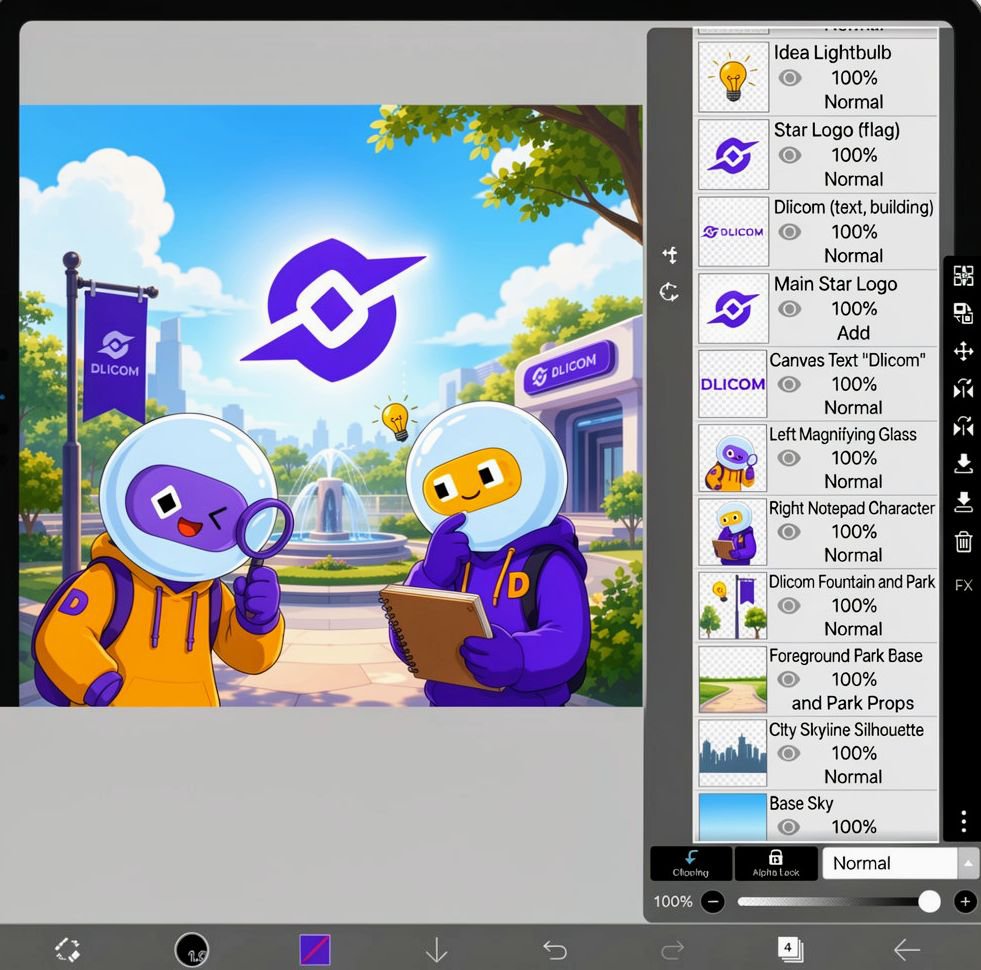The height and width of the screenshot is (970, 981).
Task: Toggle visibility of Star Logo (flag) layer
Action: [x=790, y=155]
